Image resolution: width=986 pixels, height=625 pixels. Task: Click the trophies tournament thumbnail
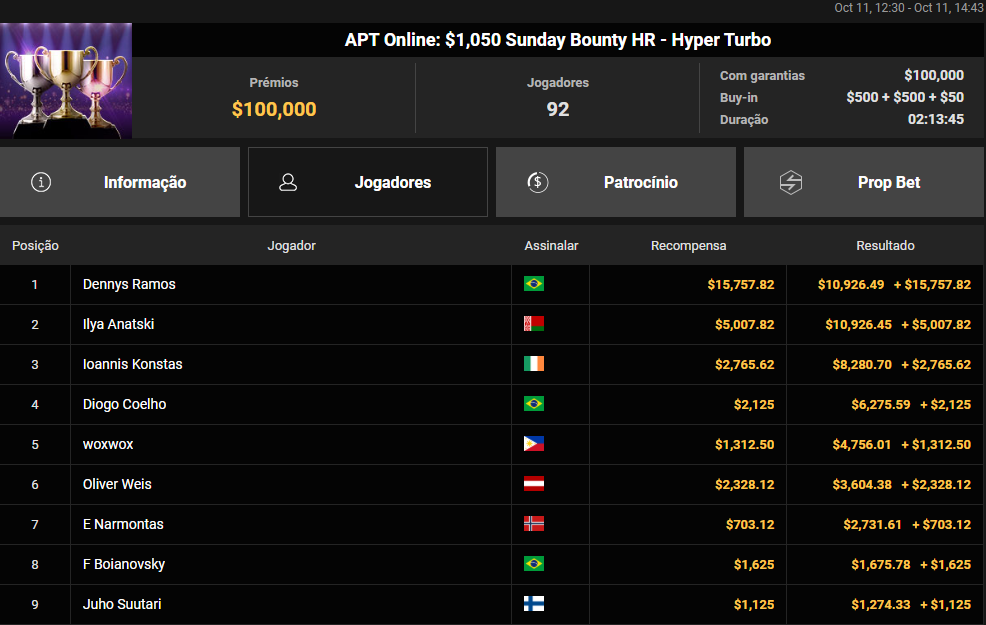click(66, 80)
